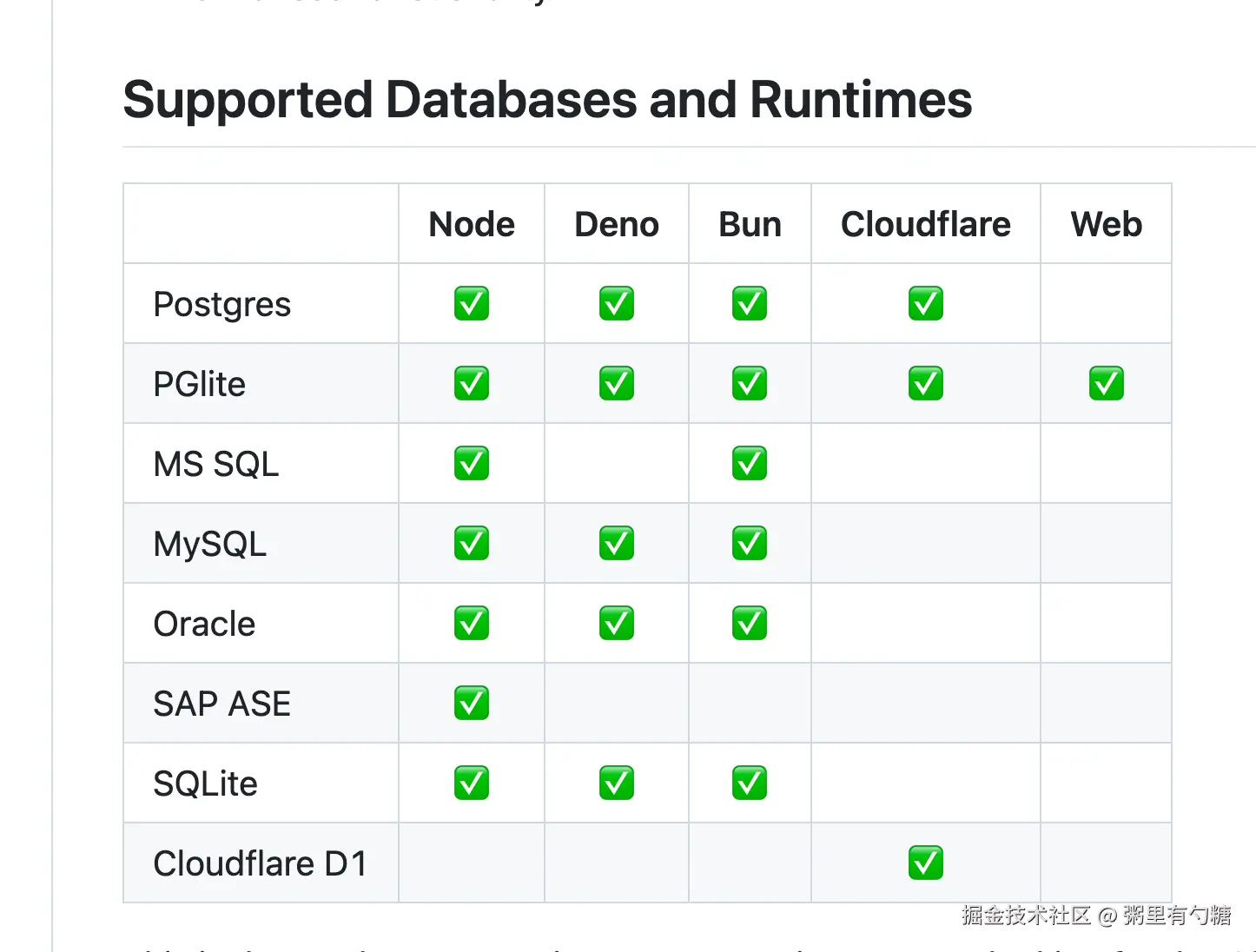Click the MySQL Node checkmark
This screenshot has width=1256, height=952.
pos(472,544)
